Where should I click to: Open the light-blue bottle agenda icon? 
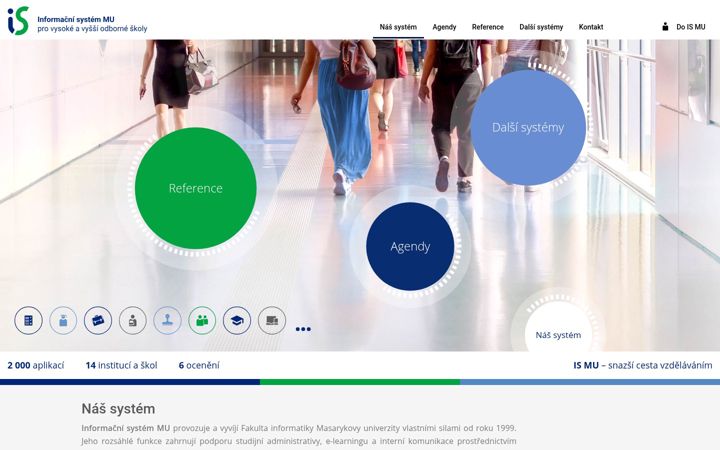click(x=63, y=320)
